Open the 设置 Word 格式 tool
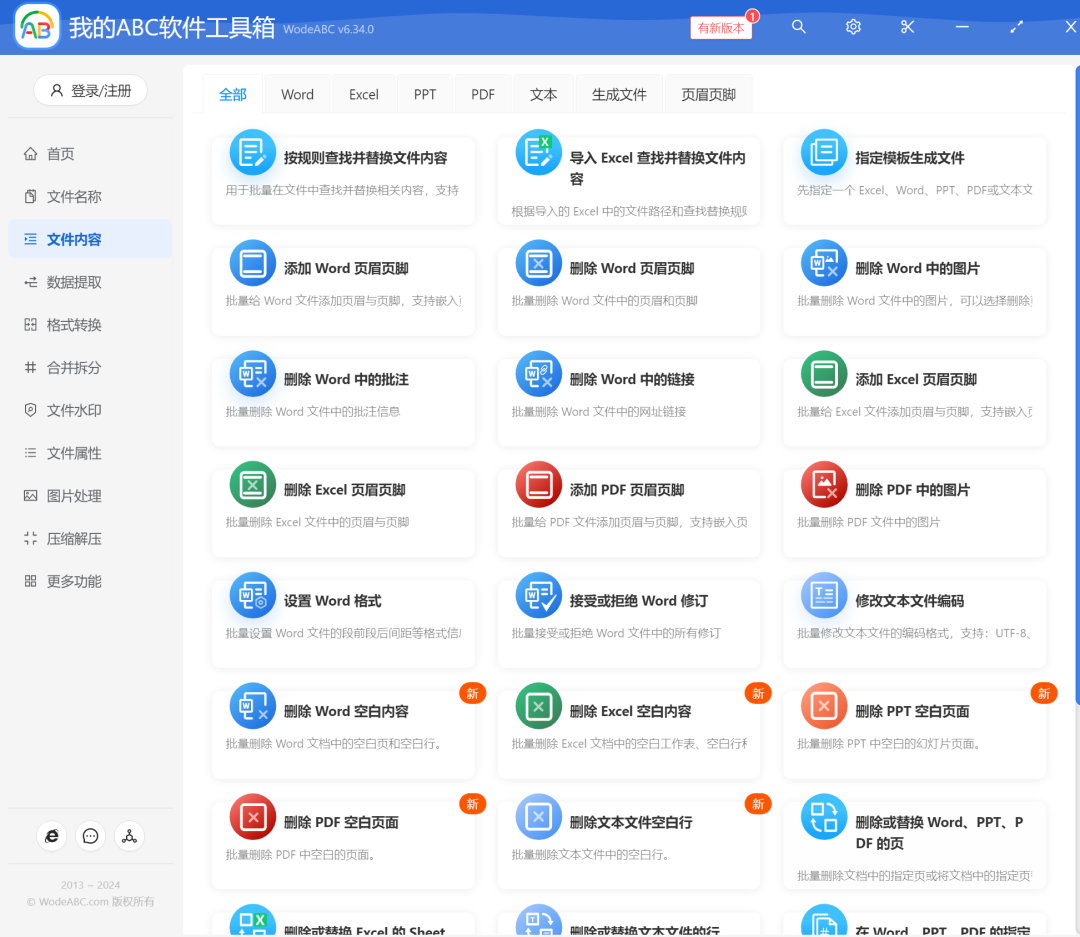The image size is (1080, 937). tap(343, 614)
